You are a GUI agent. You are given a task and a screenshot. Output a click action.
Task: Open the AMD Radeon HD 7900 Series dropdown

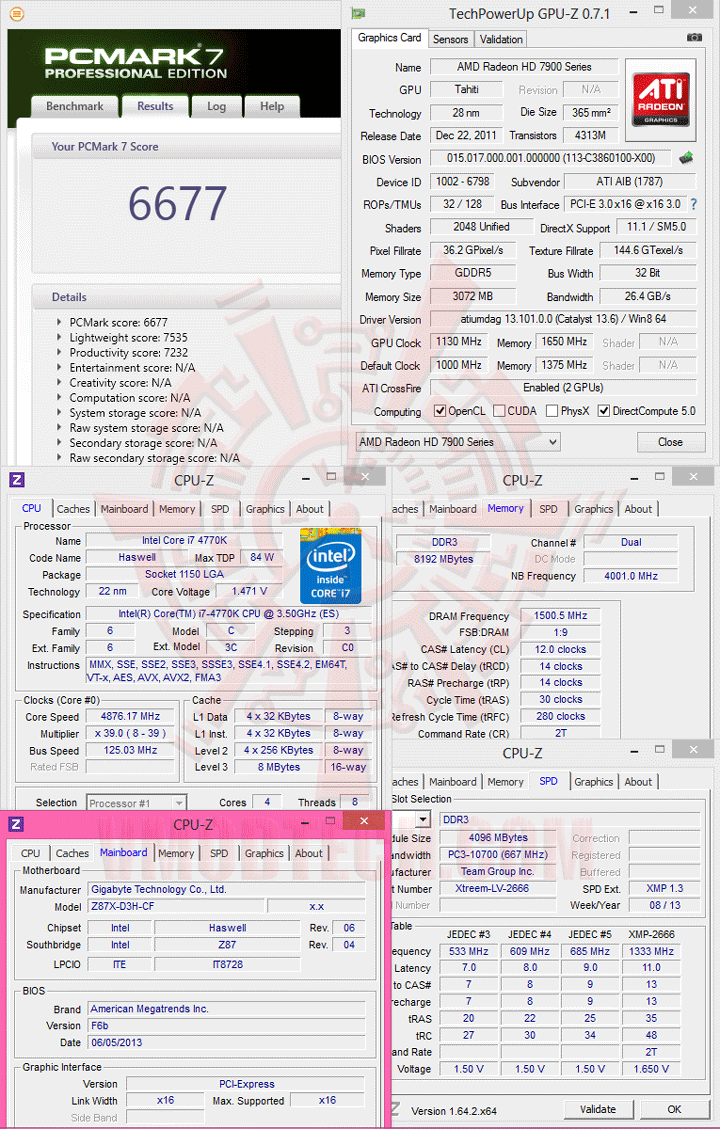click(458, 442)
